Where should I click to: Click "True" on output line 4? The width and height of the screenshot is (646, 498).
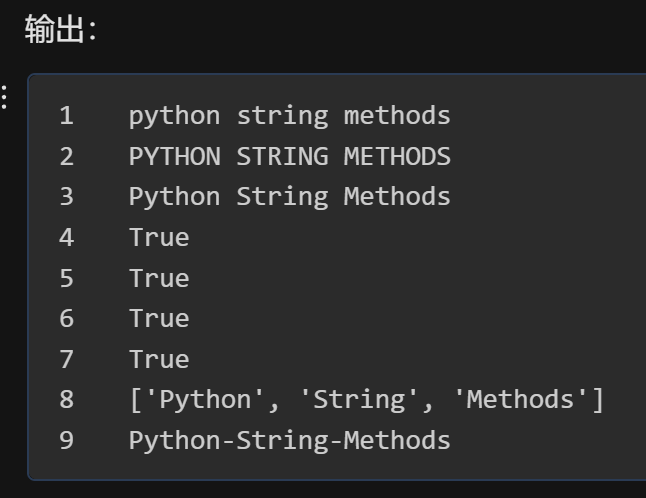[158, 238]
